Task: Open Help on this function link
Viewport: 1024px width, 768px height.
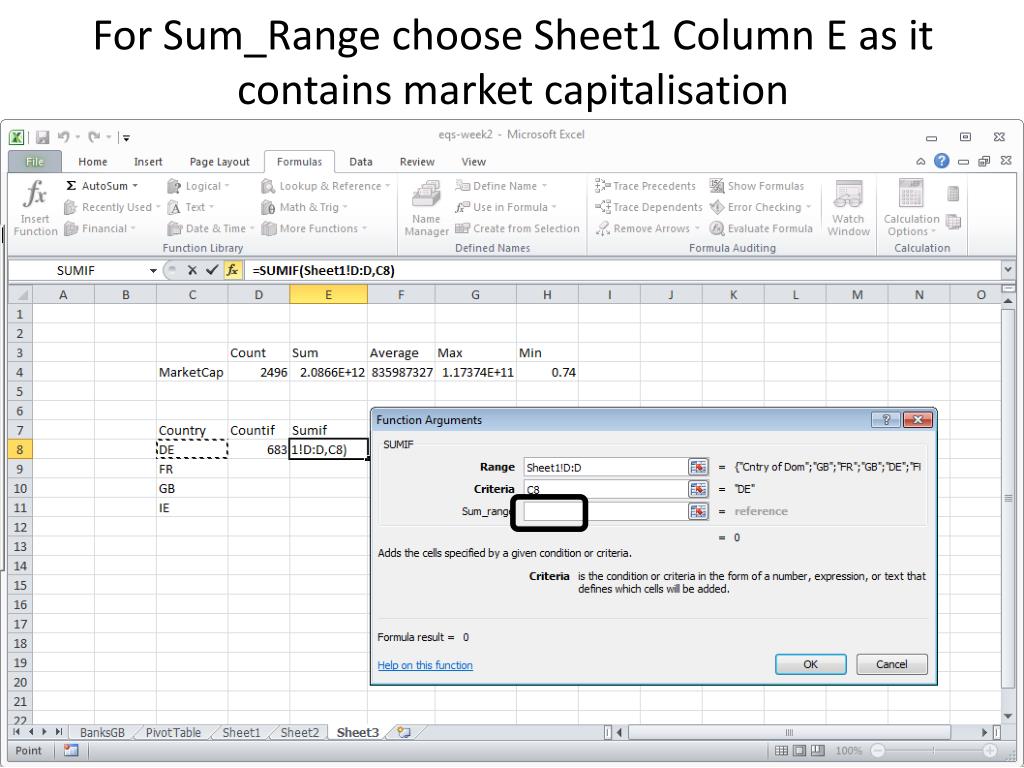Action: click(x=425, y=665)
